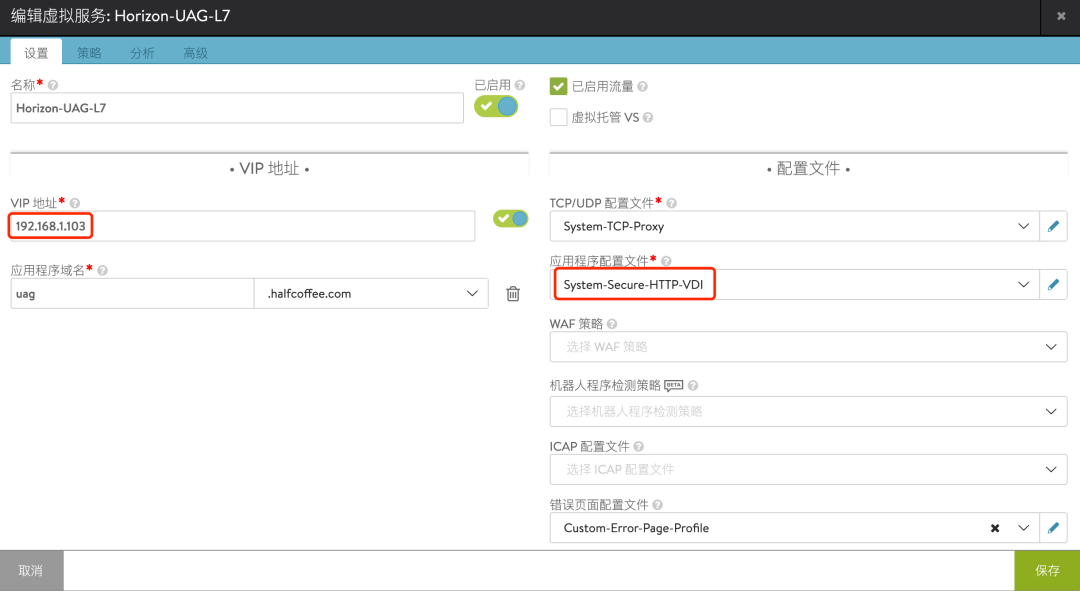
Task: Show help for 机器人程序检测策略
Action: click(x=693, y=385)
